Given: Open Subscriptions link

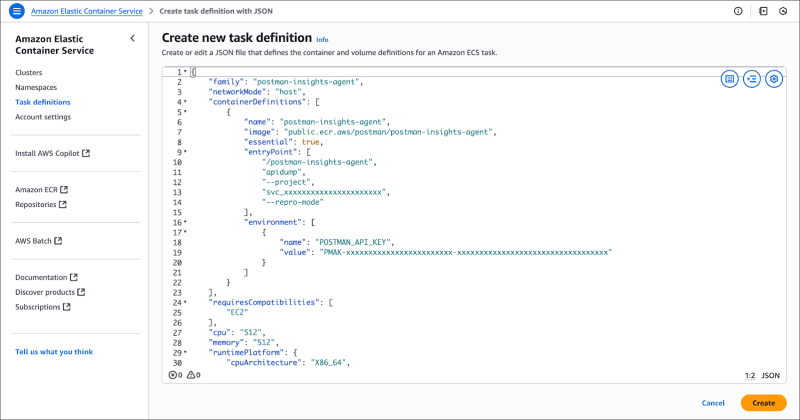Looking at the screenshot, I should (38, 307).
